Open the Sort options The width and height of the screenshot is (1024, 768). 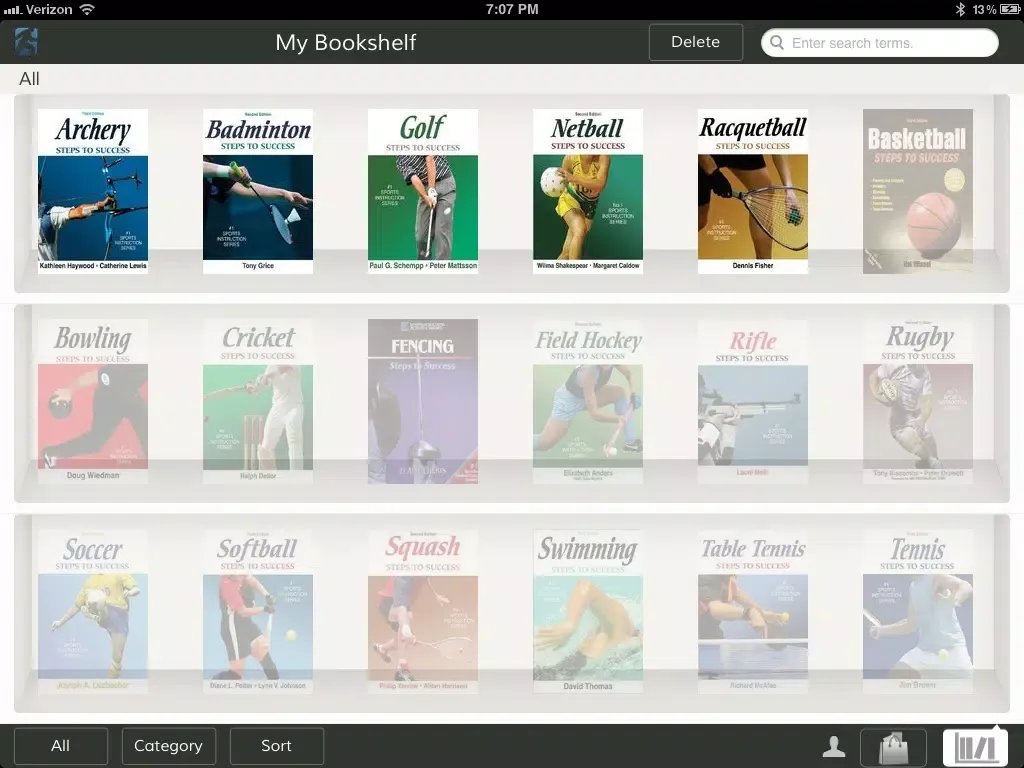tap(277, 746)
